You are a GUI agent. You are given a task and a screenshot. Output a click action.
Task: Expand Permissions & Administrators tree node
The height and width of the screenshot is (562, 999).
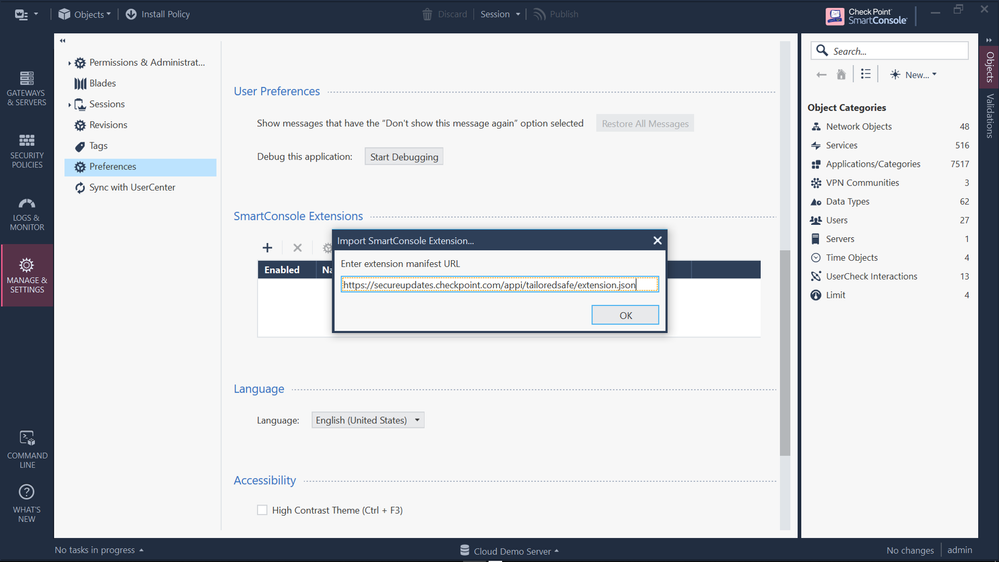(69, 63)
